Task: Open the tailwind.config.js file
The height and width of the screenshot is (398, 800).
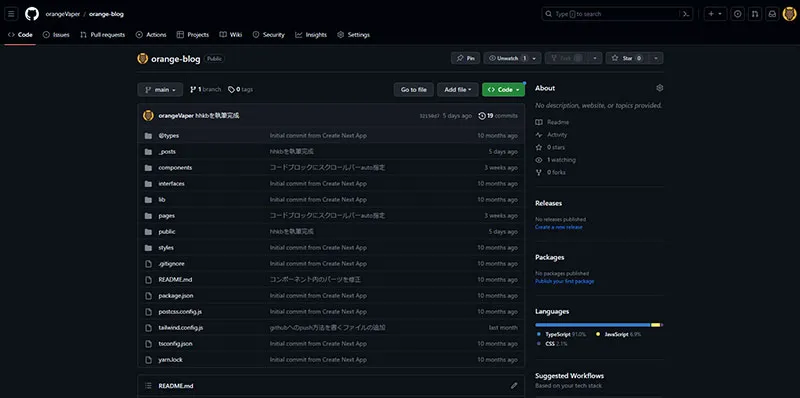Action: coord(181,328)
